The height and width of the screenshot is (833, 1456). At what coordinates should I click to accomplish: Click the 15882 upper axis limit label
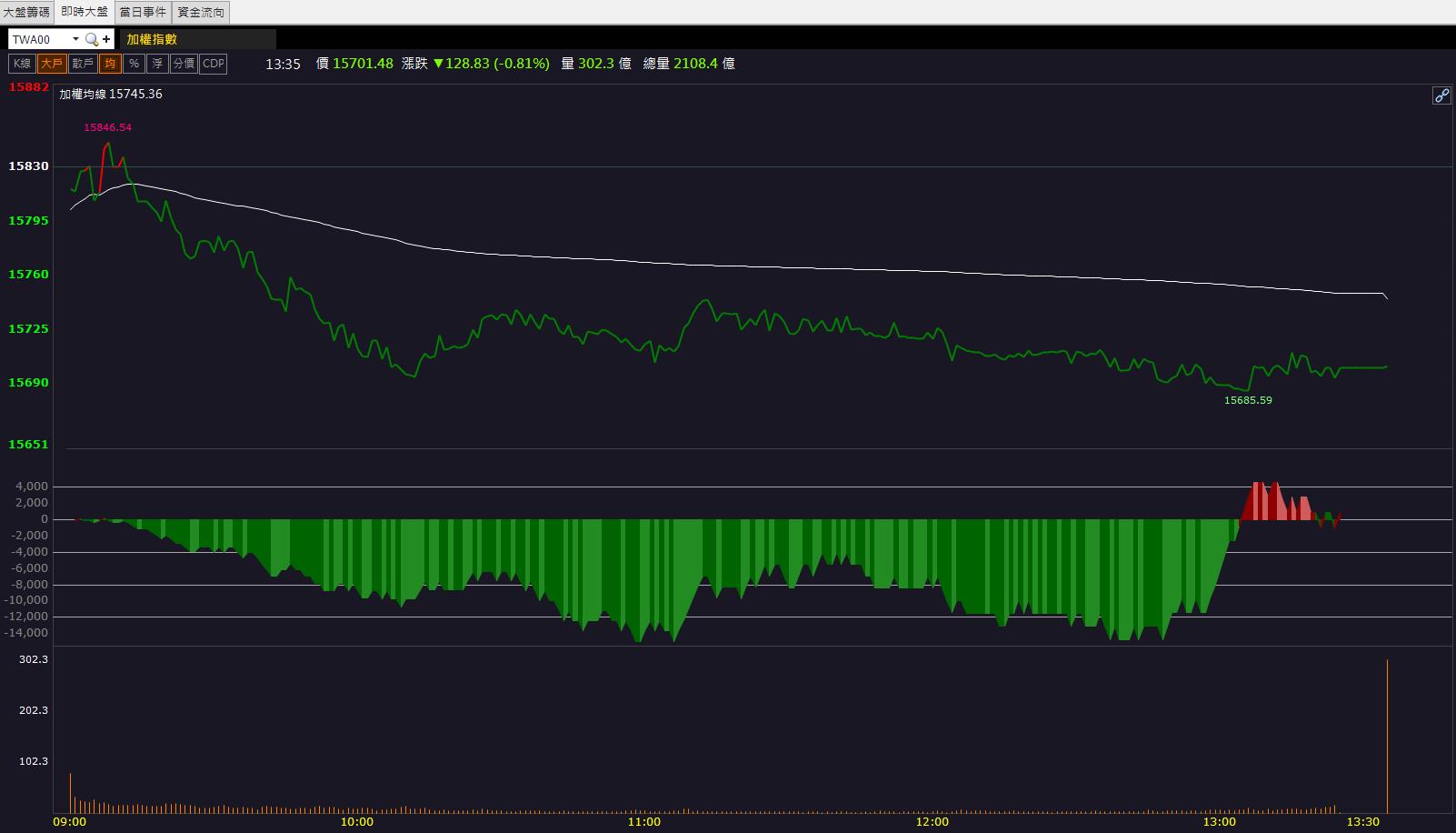(28, 87)
